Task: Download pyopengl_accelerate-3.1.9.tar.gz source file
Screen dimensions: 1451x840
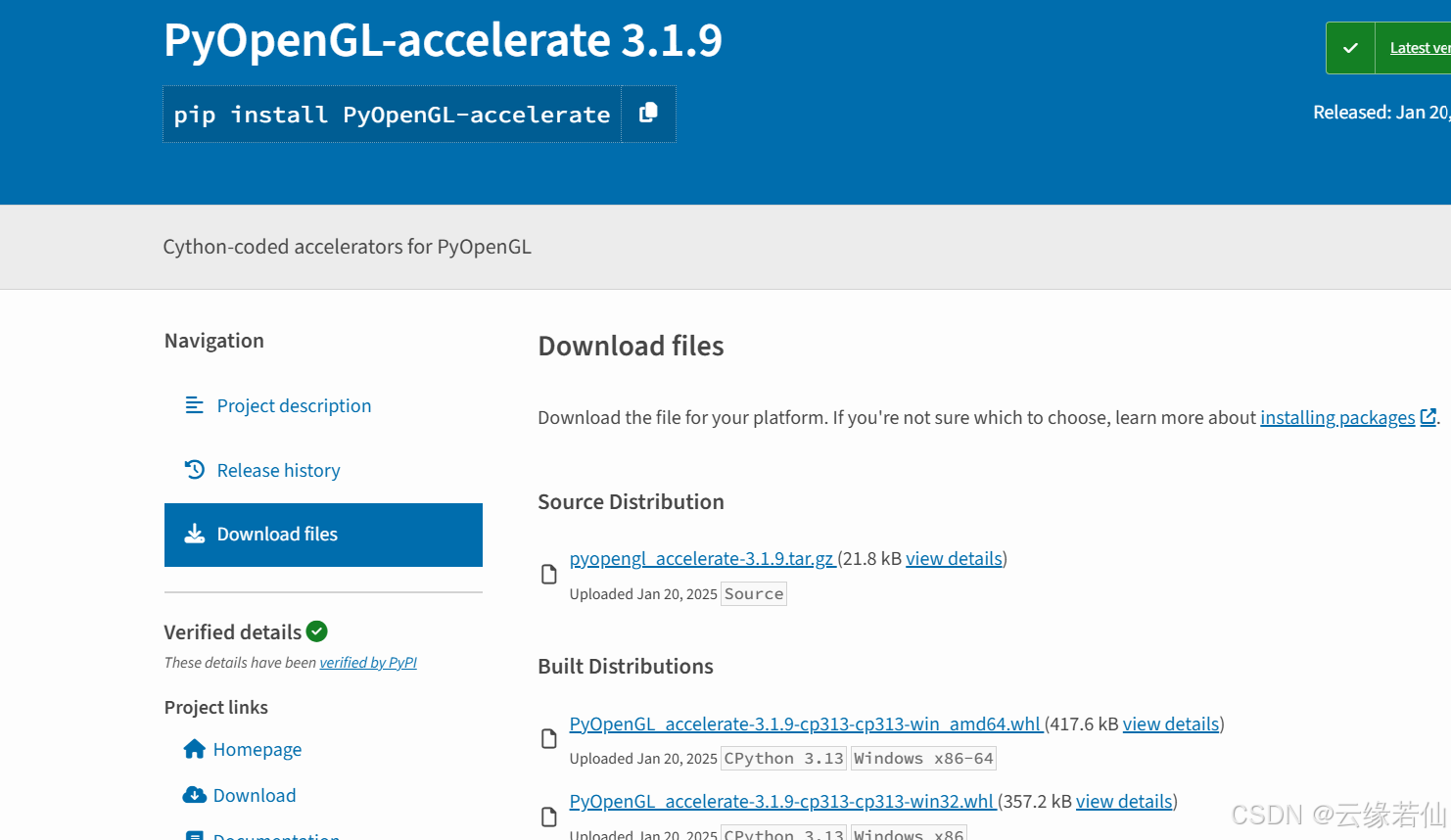Action: pyautogui.click(x=701, y=558)
